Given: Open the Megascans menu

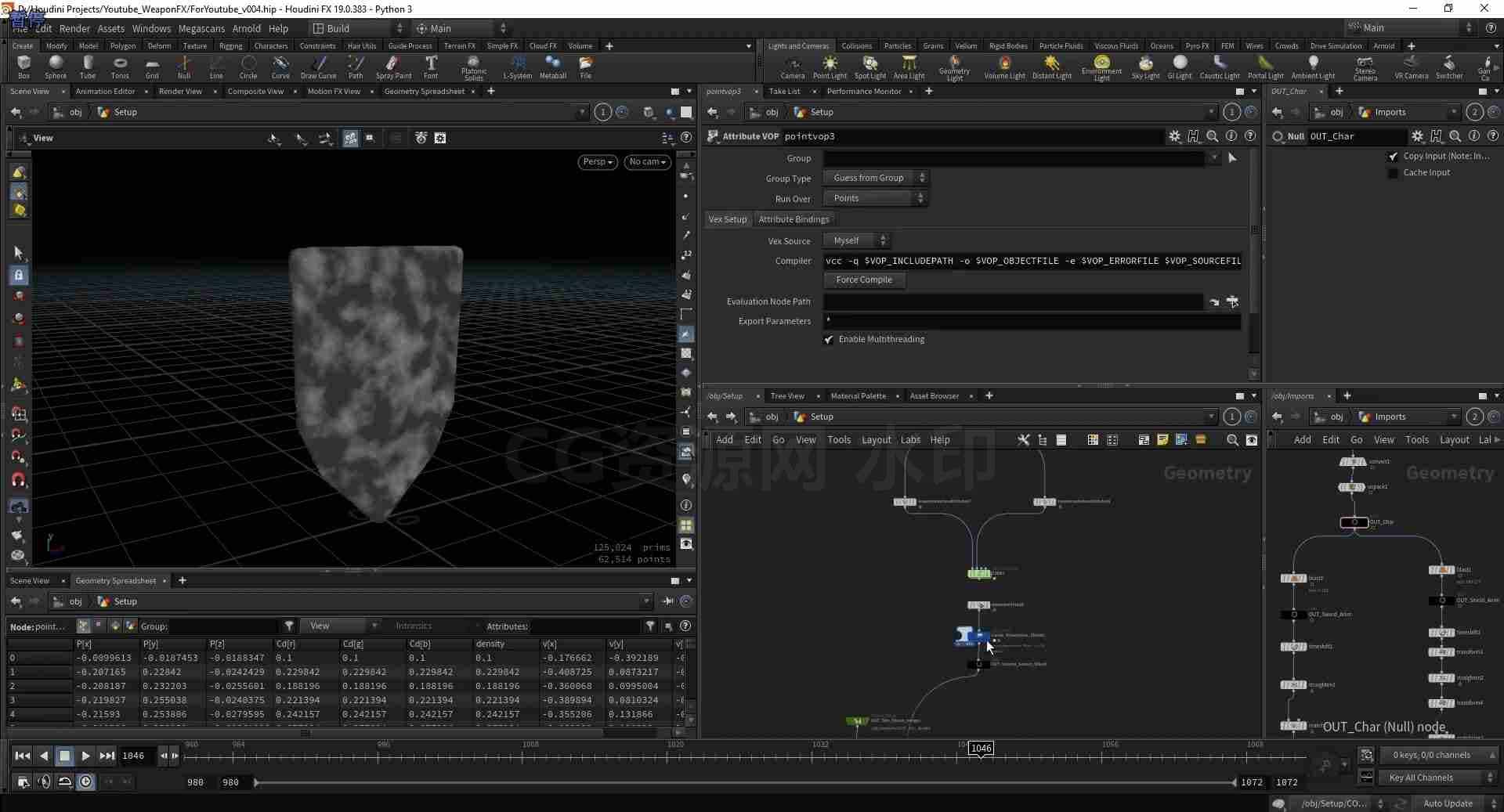Looking at the screenshot, I should 201,28.
